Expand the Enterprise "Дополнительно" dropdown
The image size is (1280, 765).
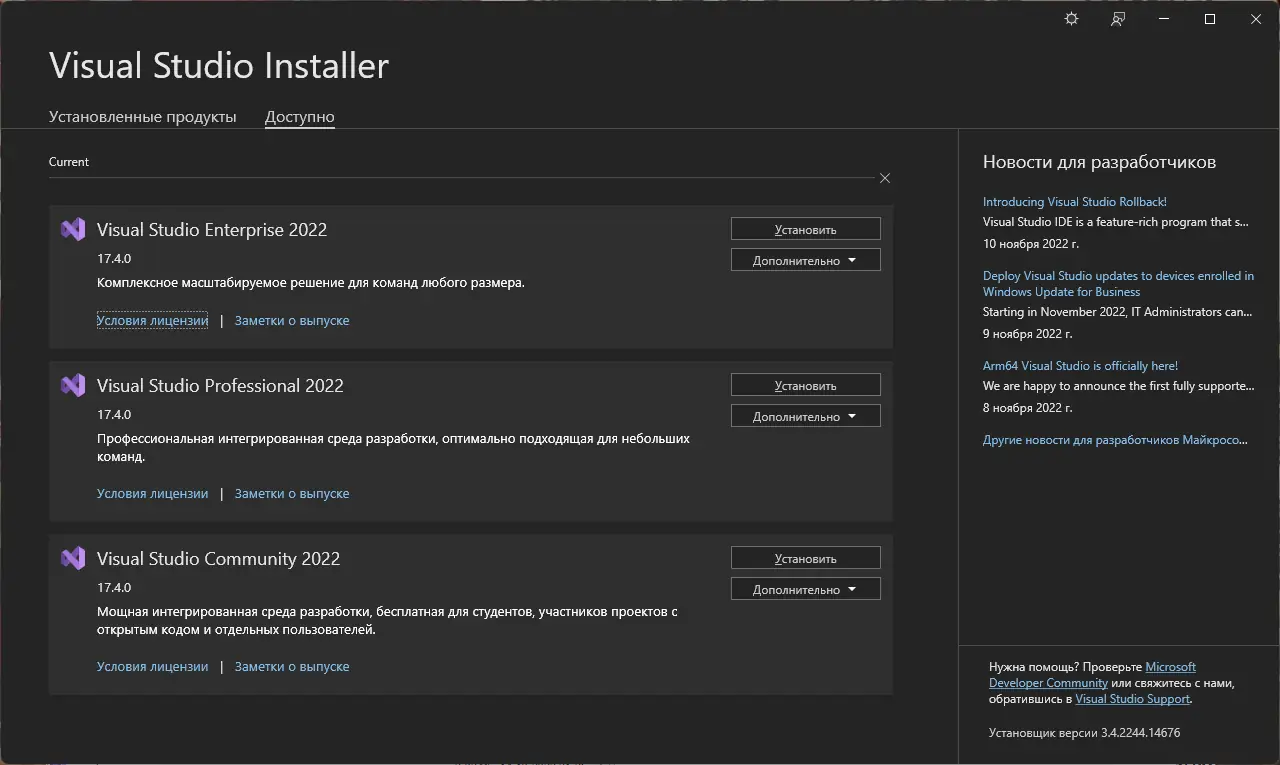tap(805, 260)
